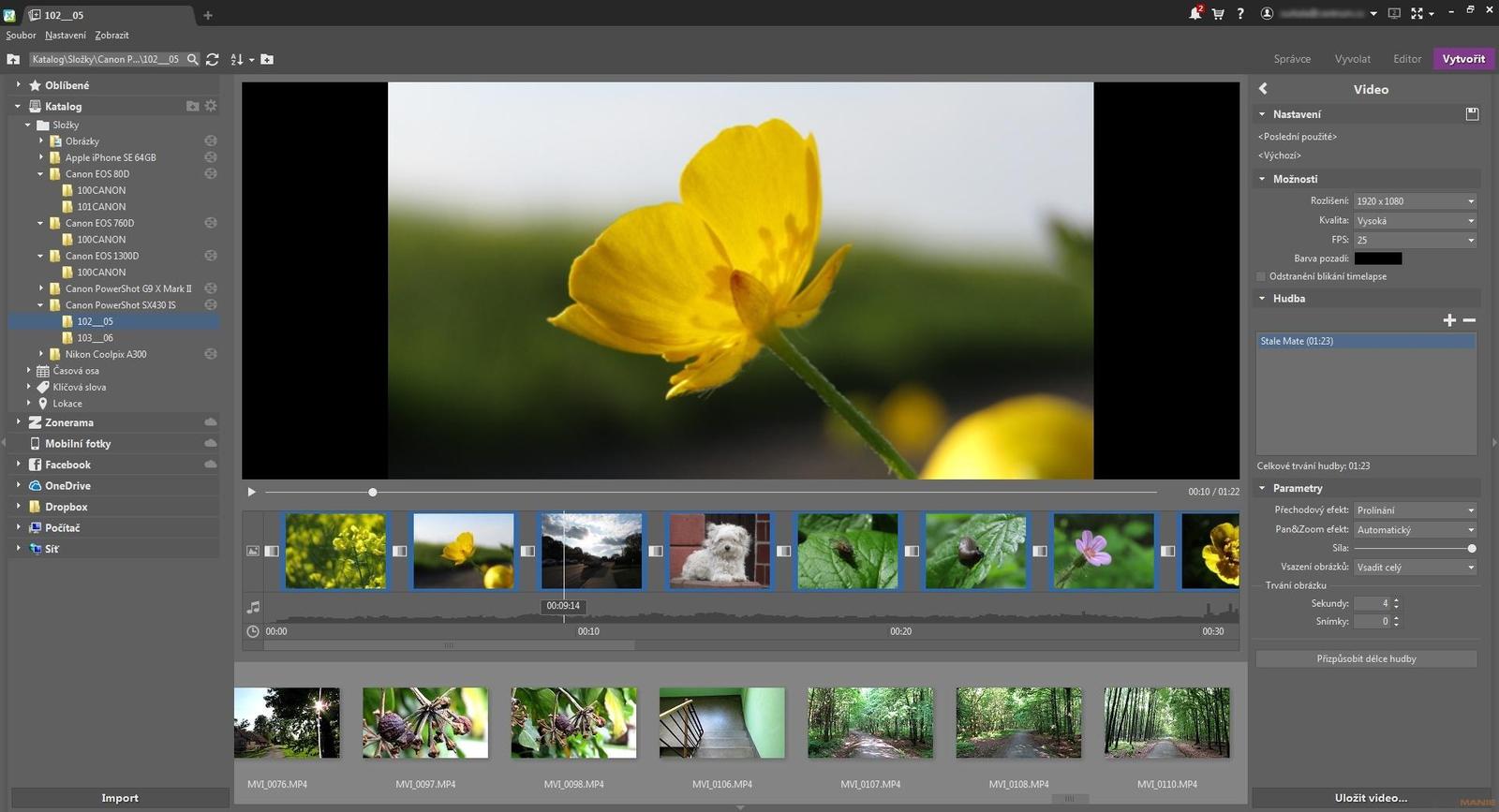Add music track with plus icon

1449,320
